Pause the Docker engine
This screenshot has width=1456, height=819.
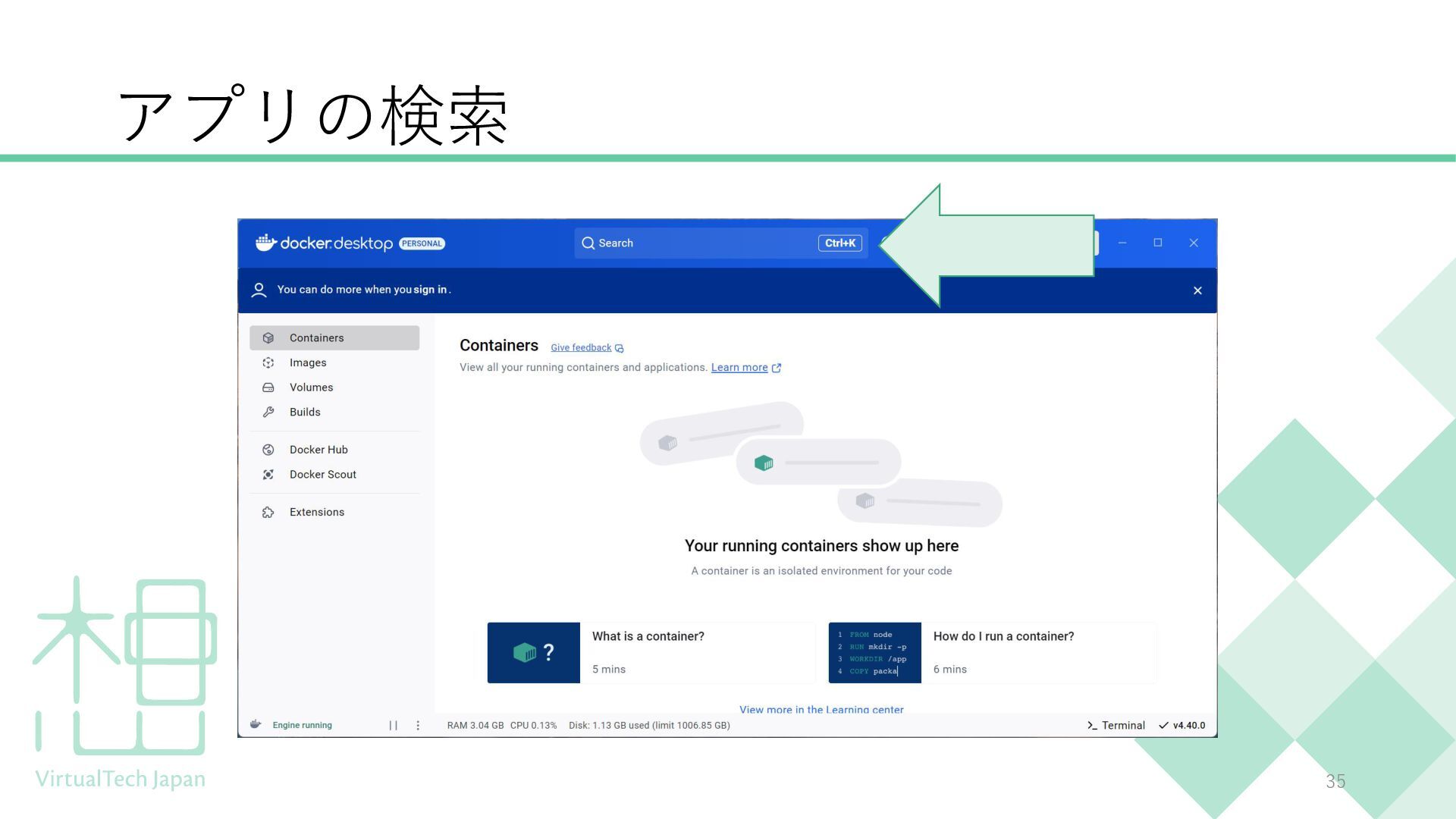393,726
